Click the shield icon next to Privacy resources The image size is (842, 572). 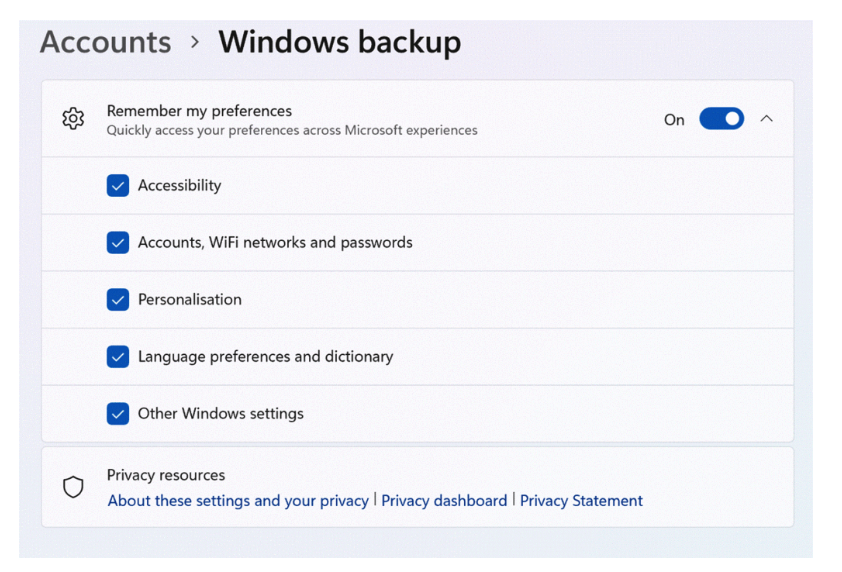[x=73, y=487]
